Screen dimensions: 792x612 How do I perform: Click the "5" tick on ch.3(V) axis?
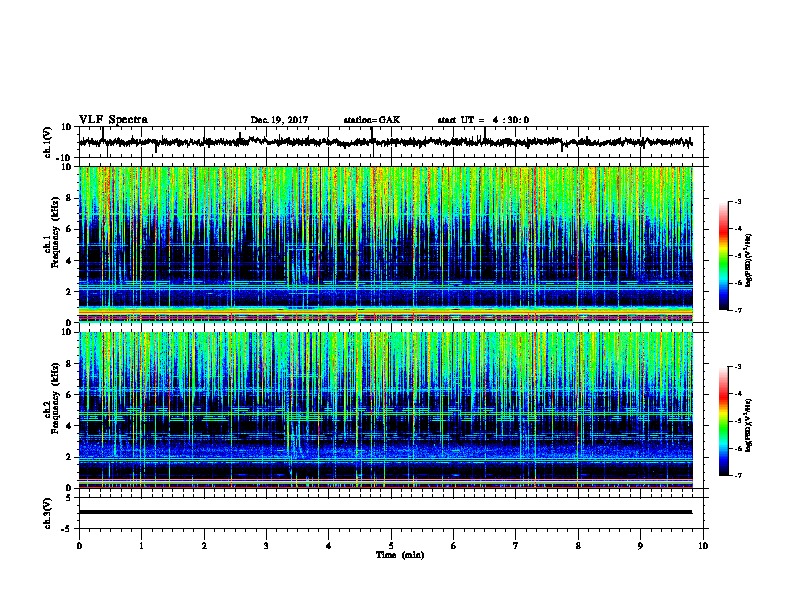(69, 498)
